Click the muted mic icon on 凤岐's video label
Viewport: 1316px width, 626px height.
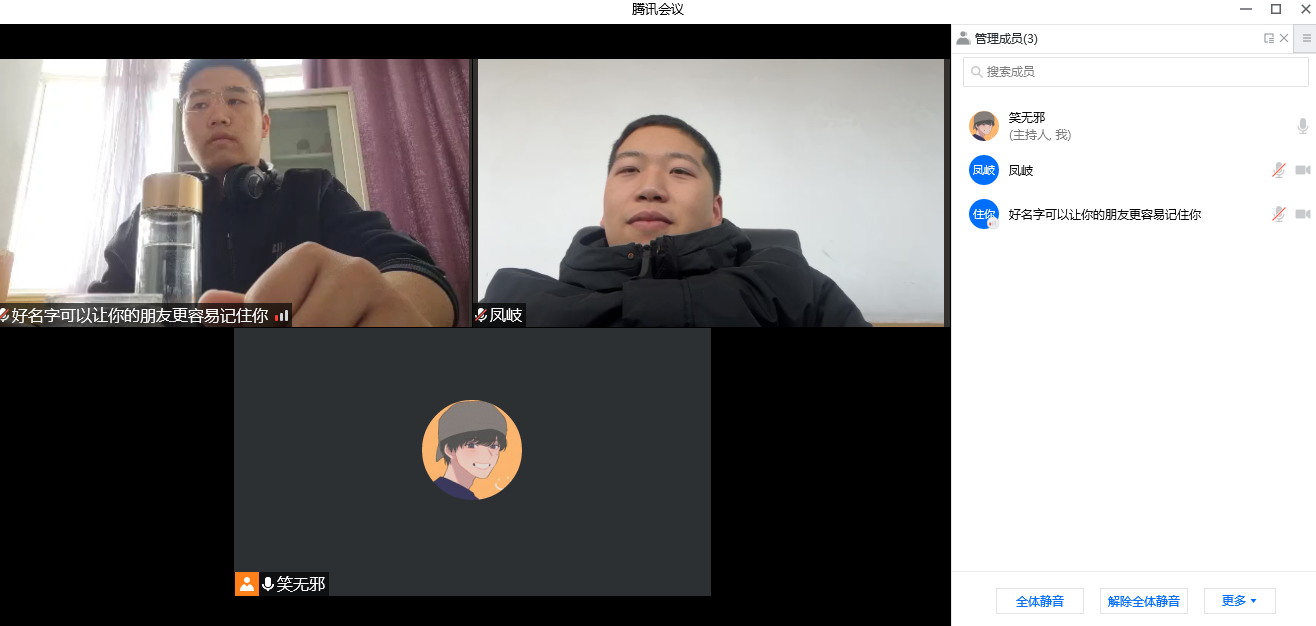481,315
